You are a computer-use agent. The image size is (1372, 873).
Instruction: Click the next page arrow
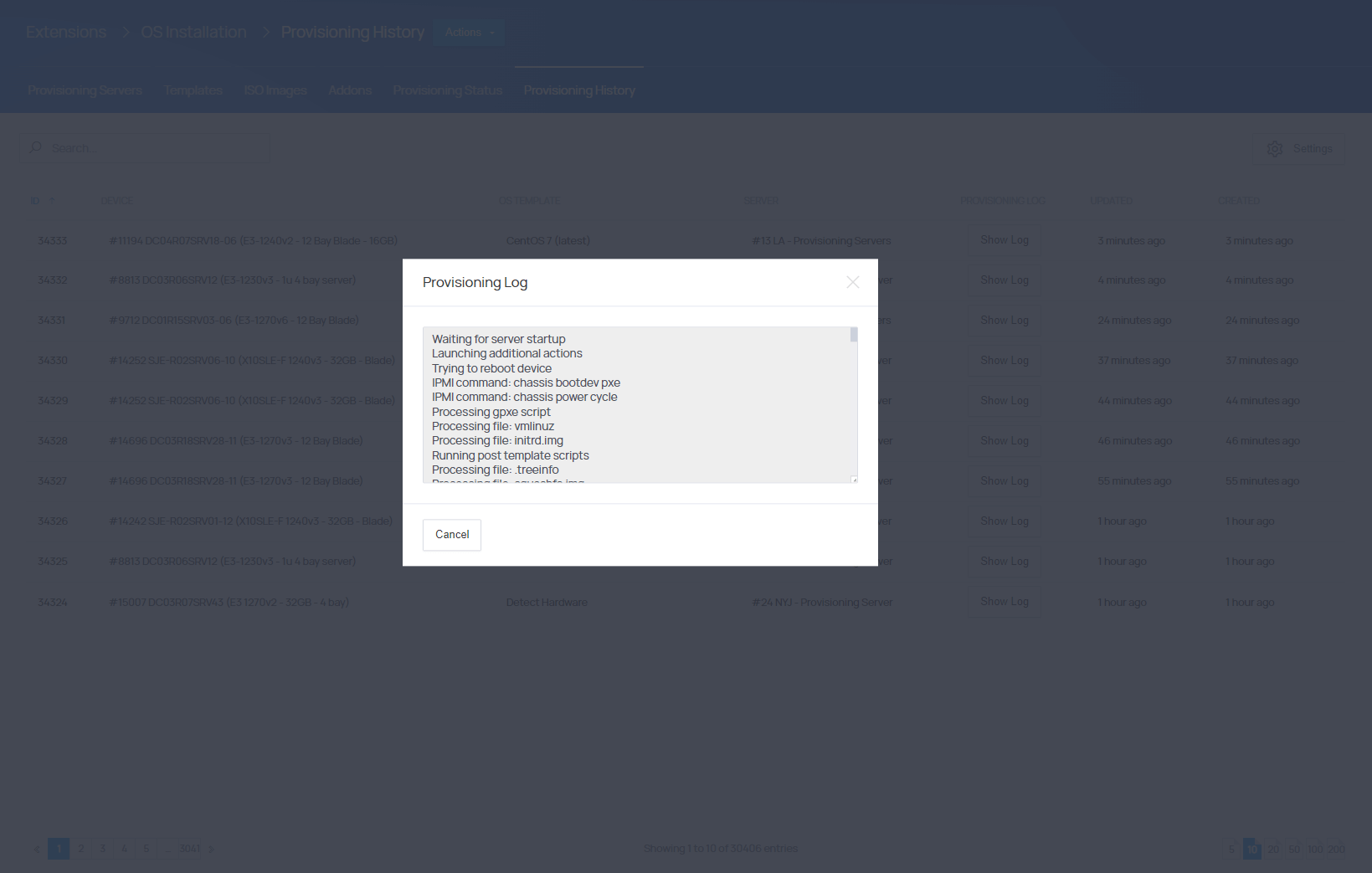211,849
